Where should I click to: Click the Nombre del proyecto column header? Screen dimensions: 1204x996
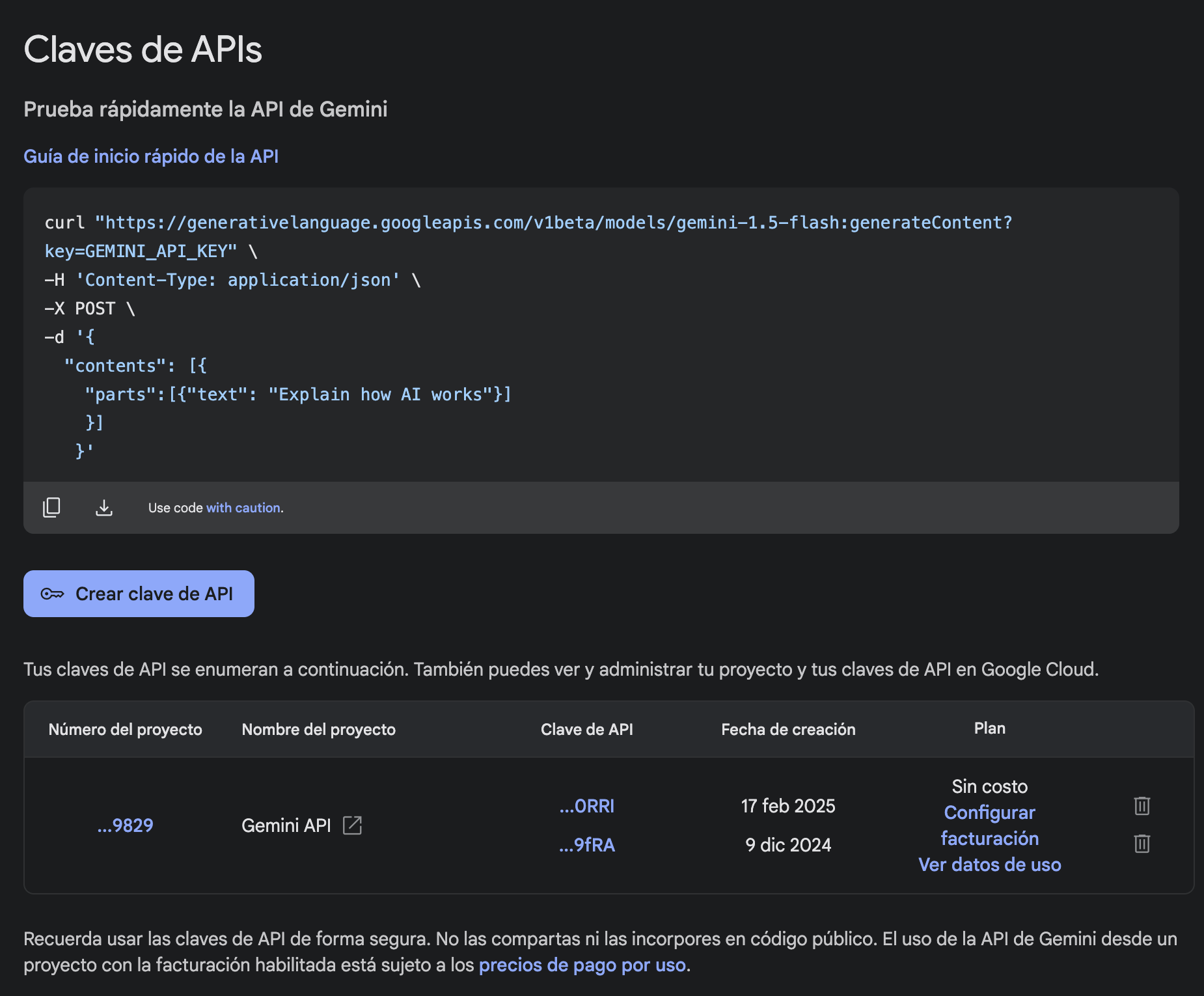pos(319,730)
